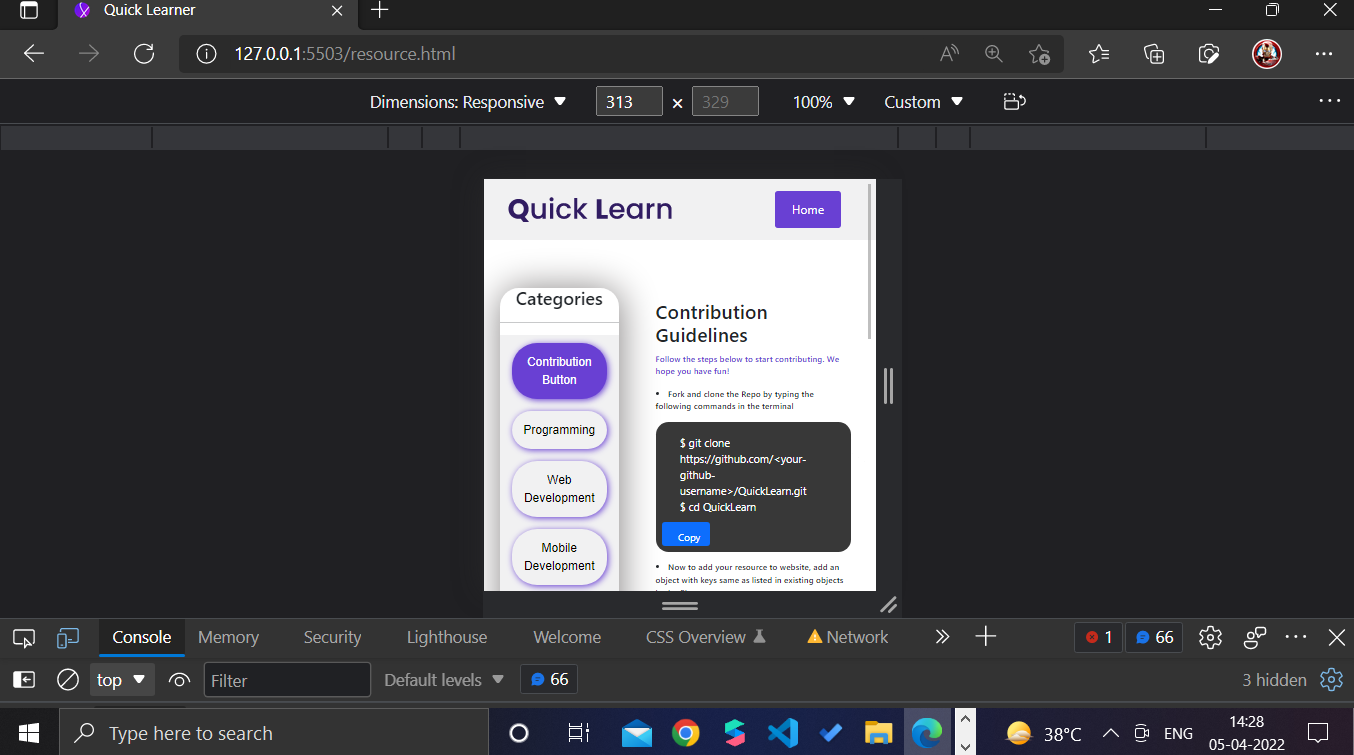The width and height of the screenshot is (1354, 755).
Task: Switch to the Security tab
Action: (x=332, y=637)
